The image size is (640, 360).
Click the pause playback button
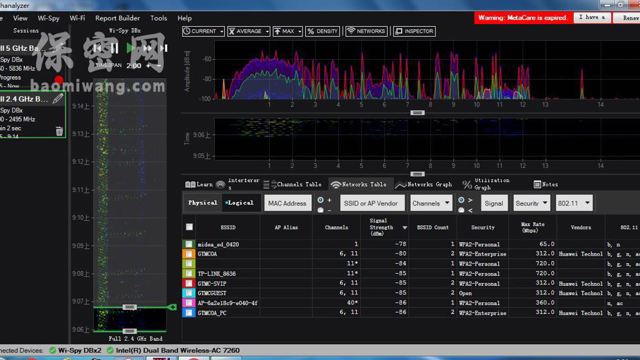[x=115, y=48]
